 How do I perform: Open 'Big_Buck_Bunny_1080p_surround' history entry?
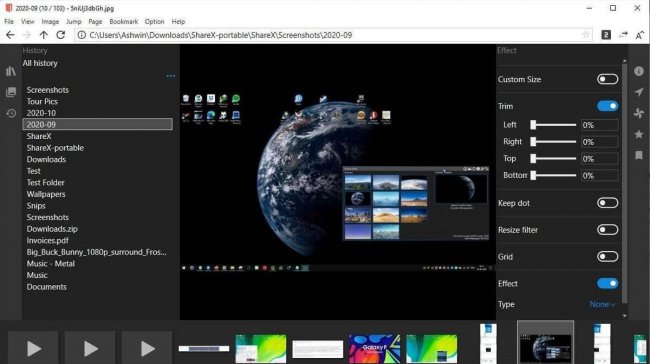97,252
